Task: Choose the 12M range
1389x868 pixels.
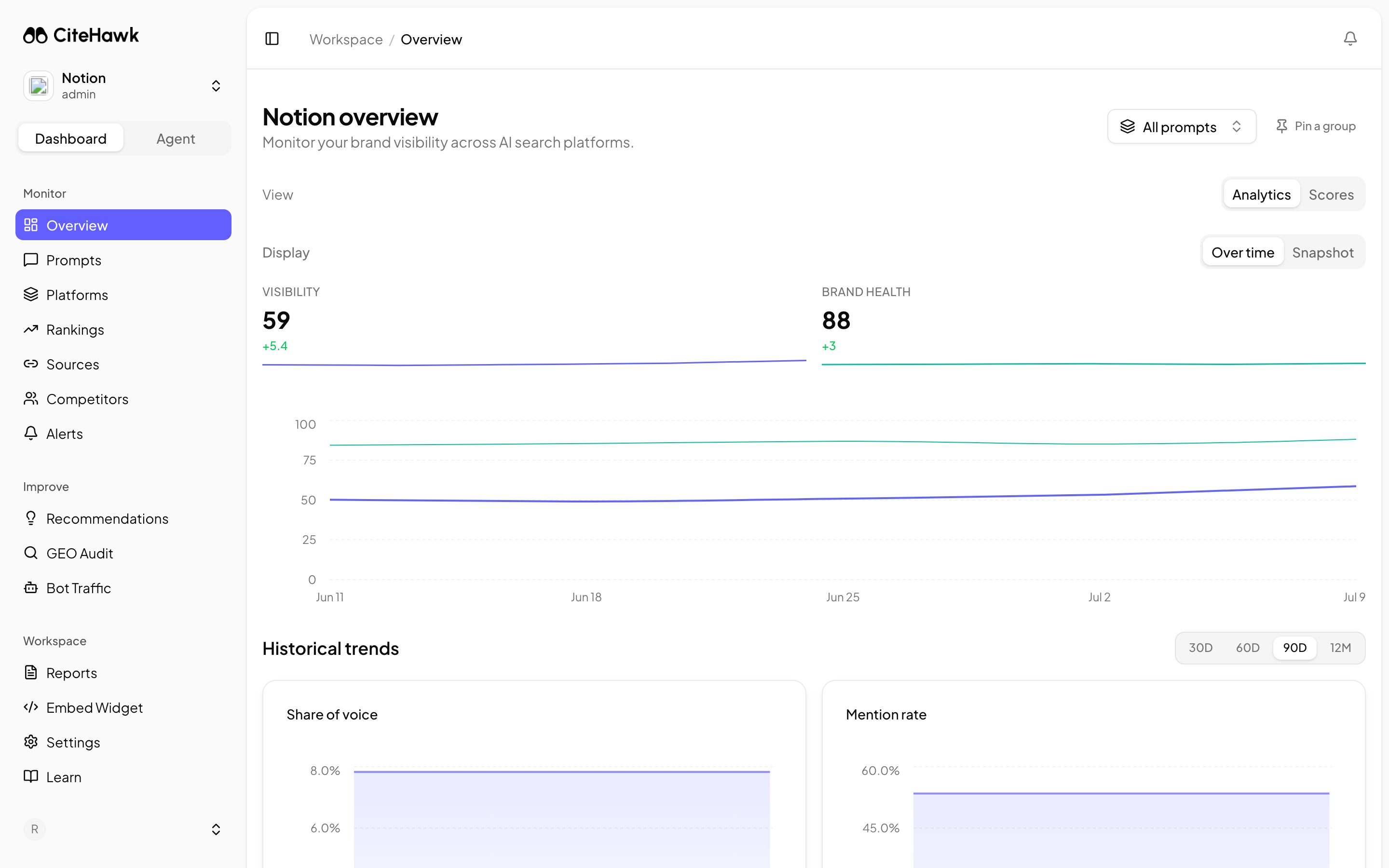Action: (x=1340, y=648)
